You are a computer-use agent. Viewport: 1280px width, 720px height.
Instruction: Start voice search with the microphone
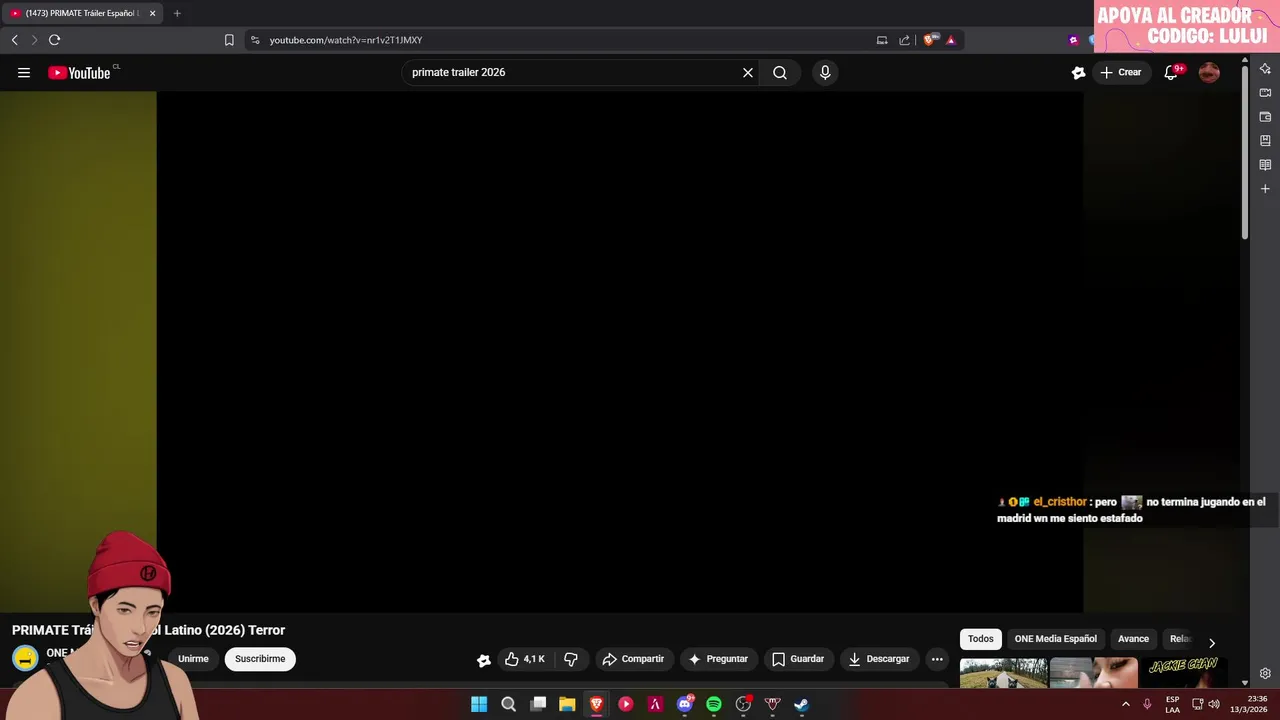[825, 72]
